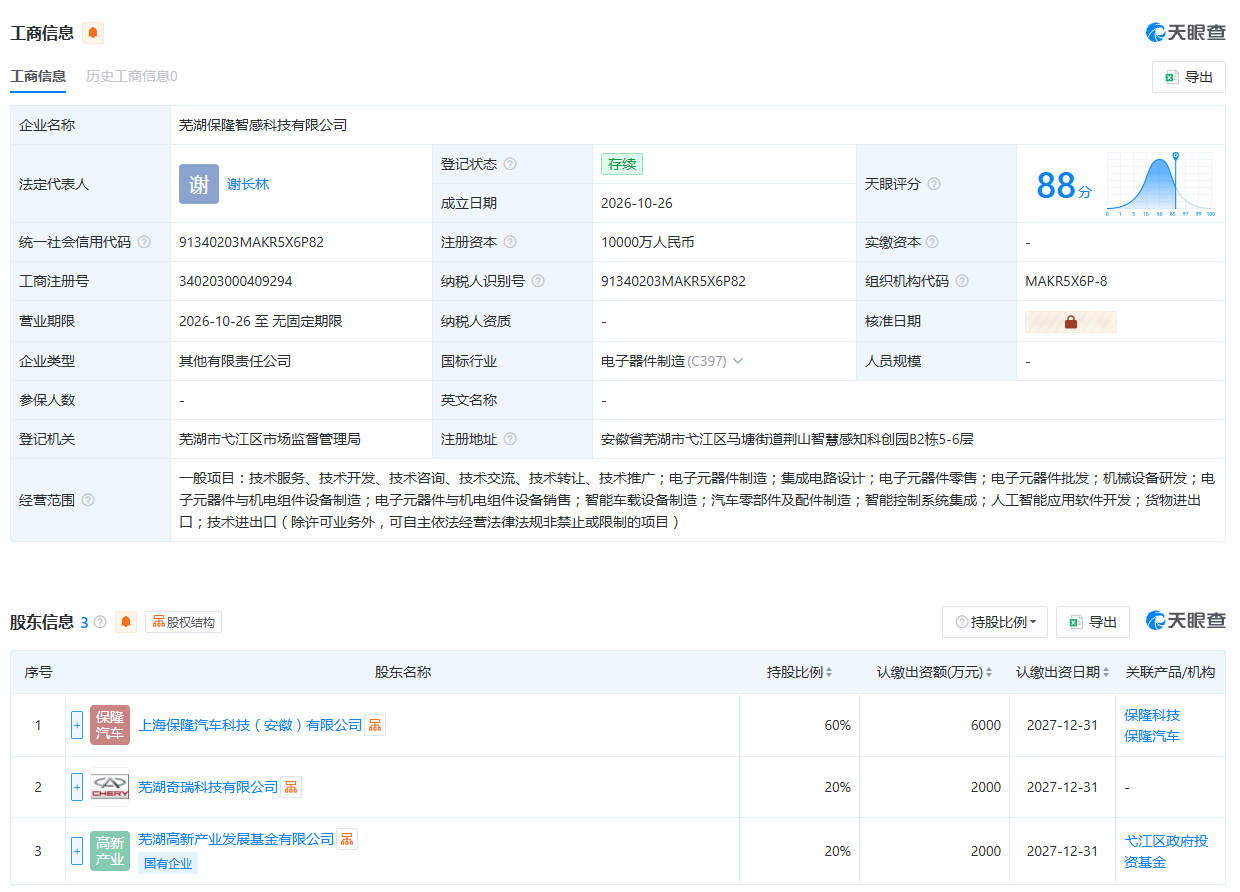Image resolution: width=1240 pixels, height=892 pixels.
Task: Click equity structure icon after 芜湖奇瑞科技
Action: point(291,787)
